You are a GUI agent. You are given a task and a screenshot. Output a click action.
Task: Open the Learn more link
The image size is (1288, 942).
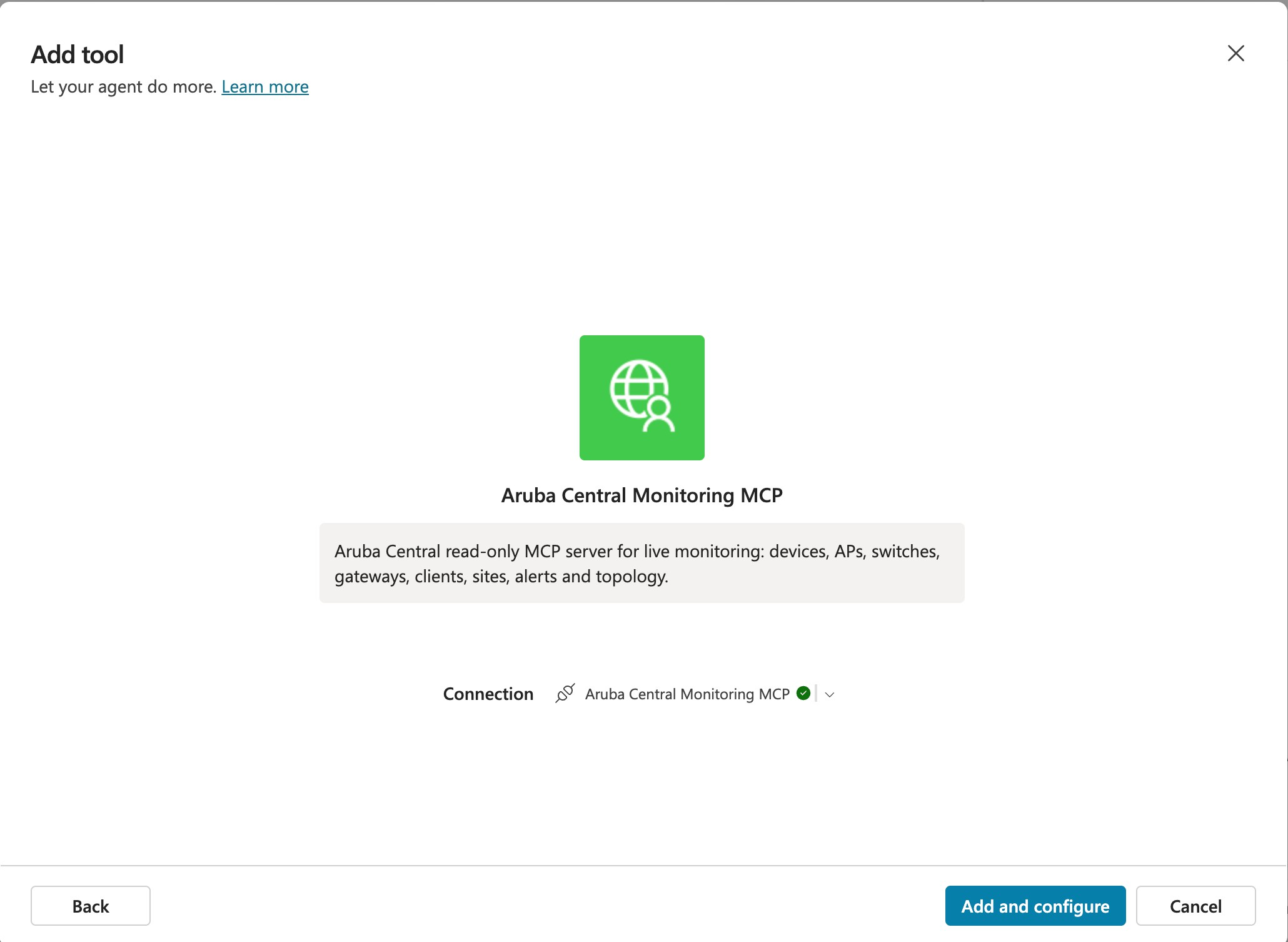[265, 86]
